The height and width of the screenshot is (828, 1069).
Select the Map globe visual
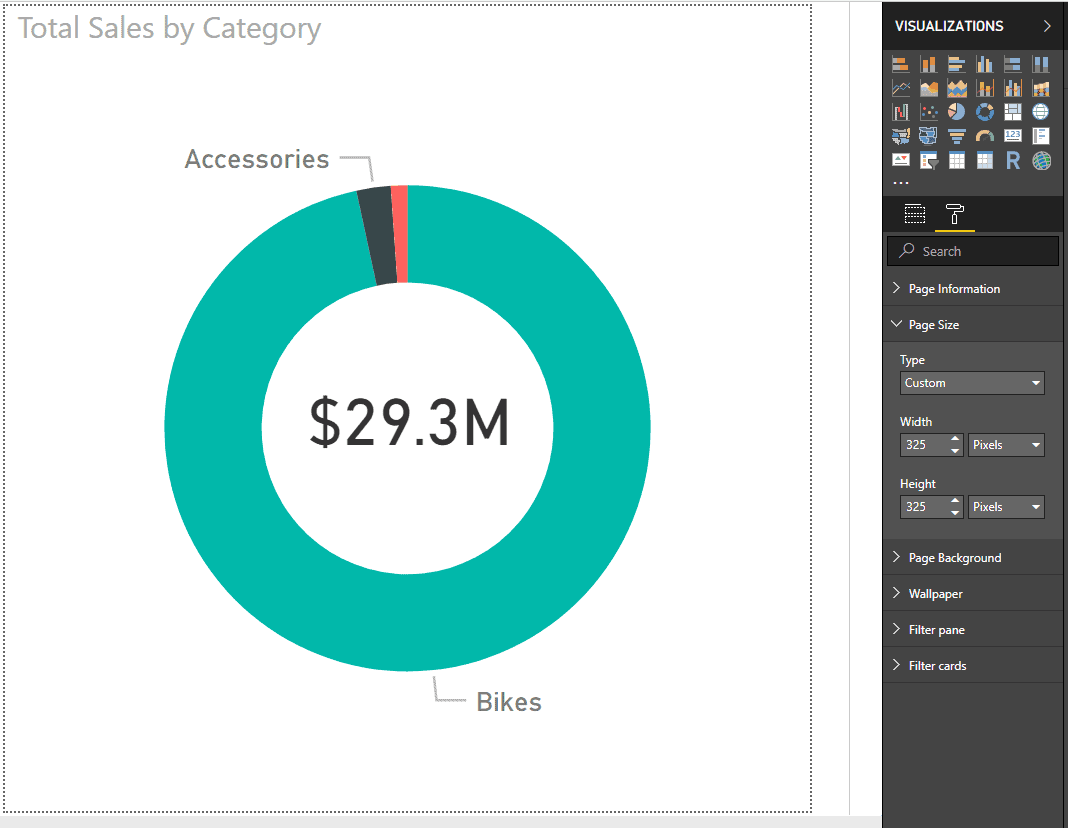click(1040, 112)
